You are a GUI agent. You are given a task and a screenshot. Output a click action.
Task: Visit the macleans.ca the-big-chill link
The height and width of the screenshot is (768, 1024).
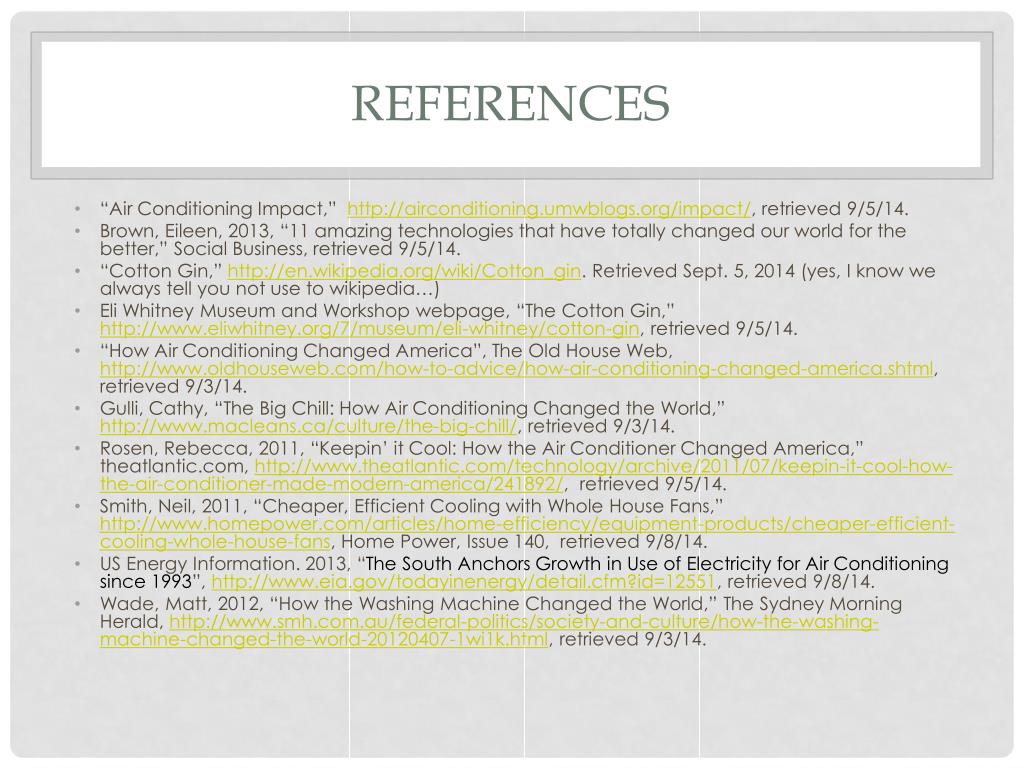coord(308,426)
